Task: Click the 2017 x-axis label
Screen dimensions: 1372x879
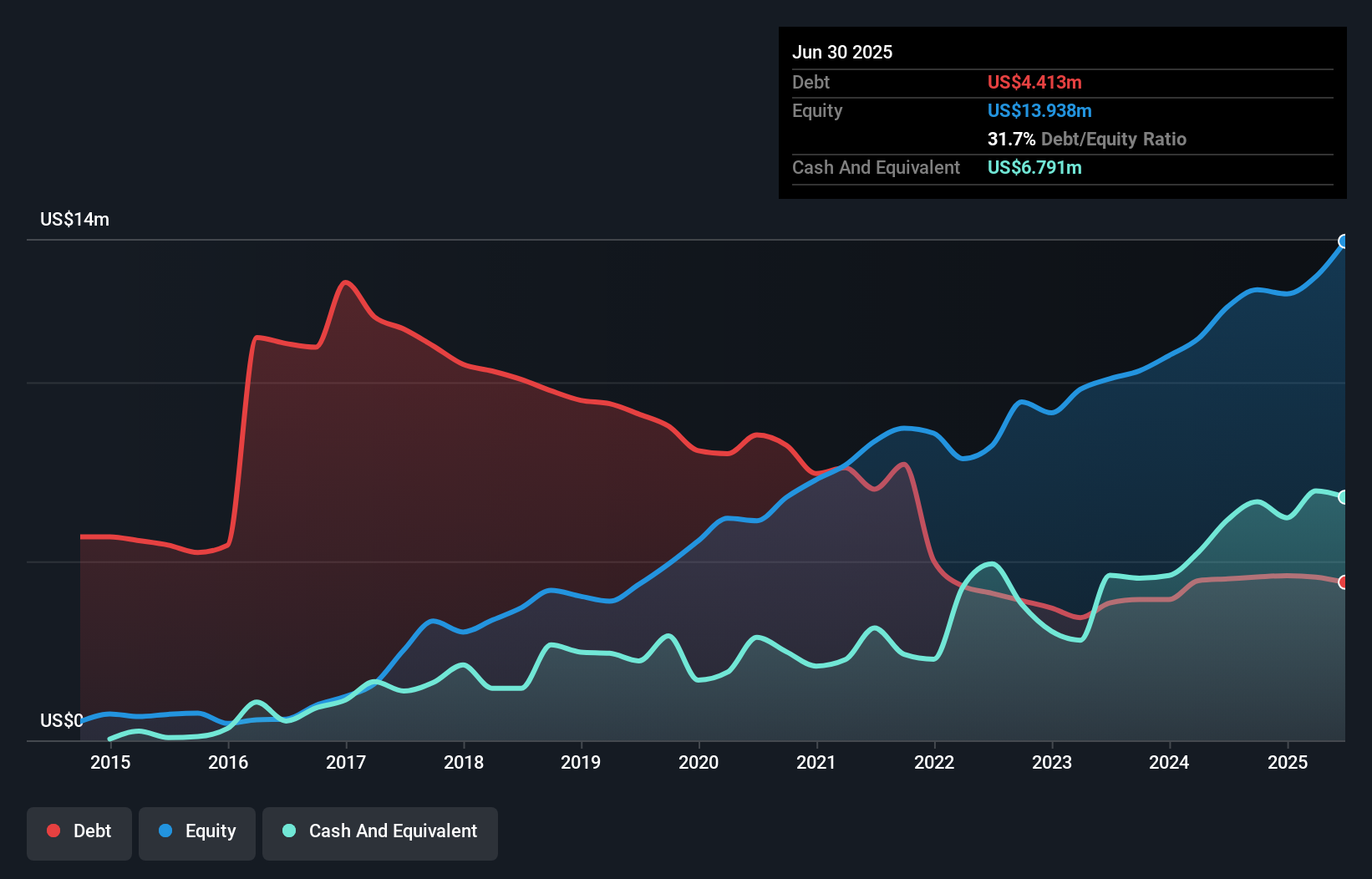Action: click(x=346, y=762)
